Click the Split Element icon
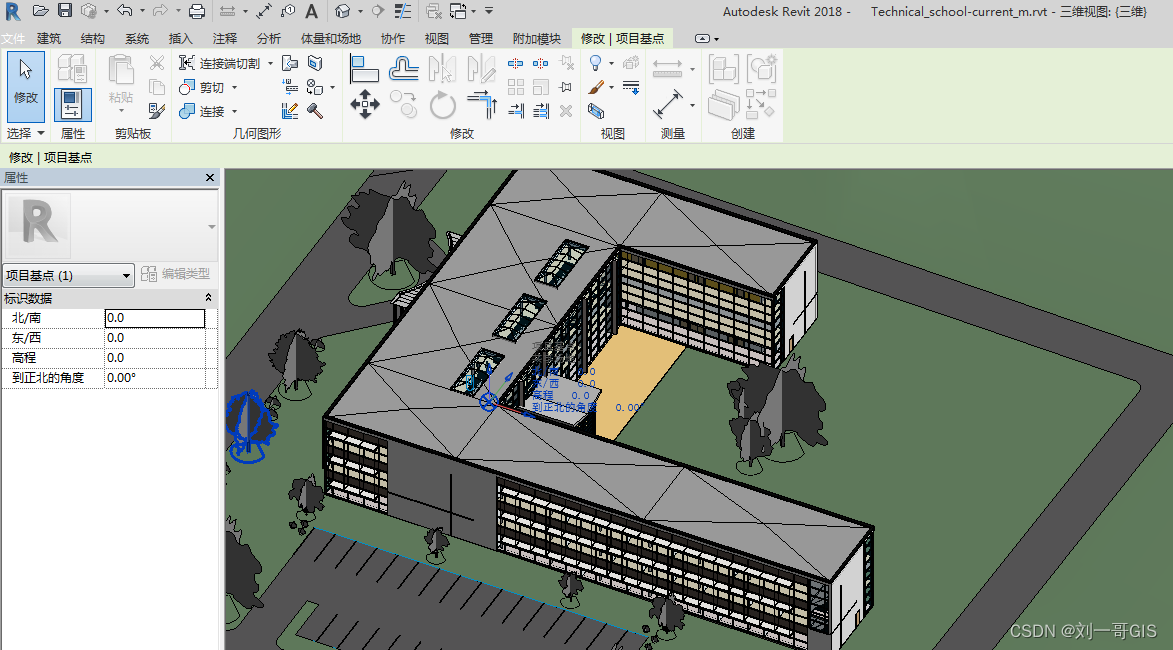This screenshot has height=650, width=1173. (x=515, y=63)
